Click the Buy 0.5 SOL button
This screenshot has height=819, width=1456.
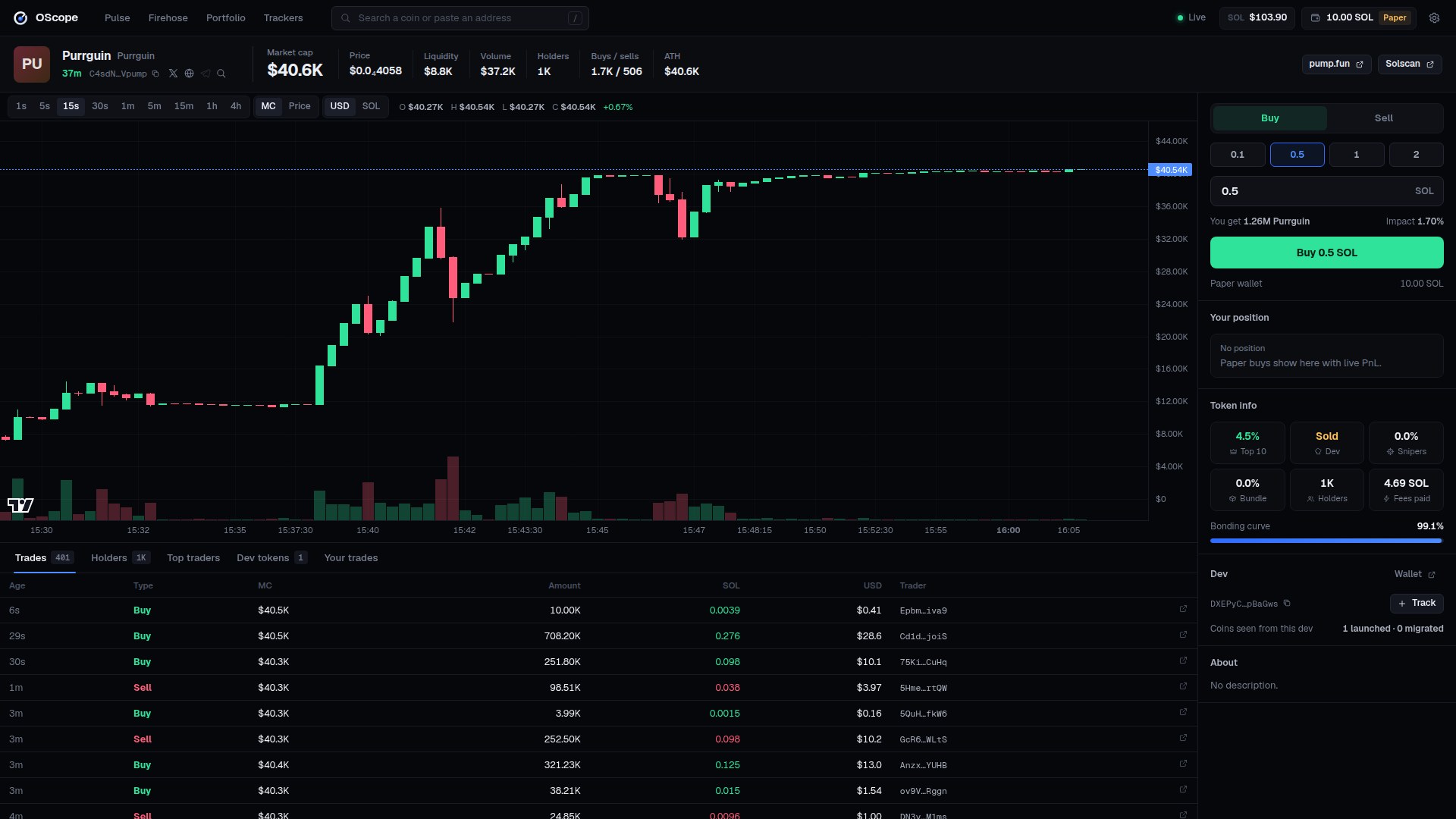(x=1327, y=253)
